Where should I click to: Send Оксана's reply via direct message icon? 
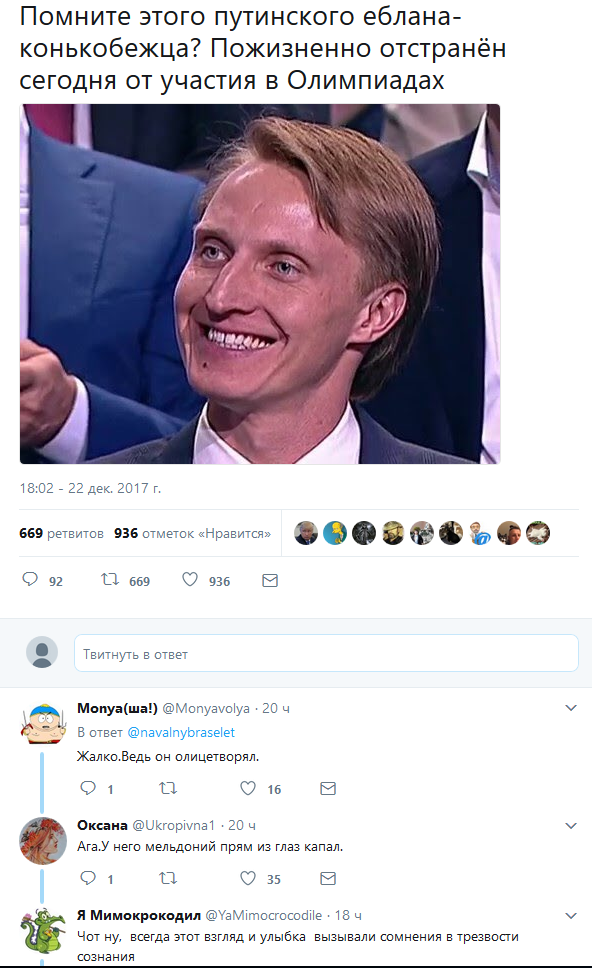pos(328,878)
